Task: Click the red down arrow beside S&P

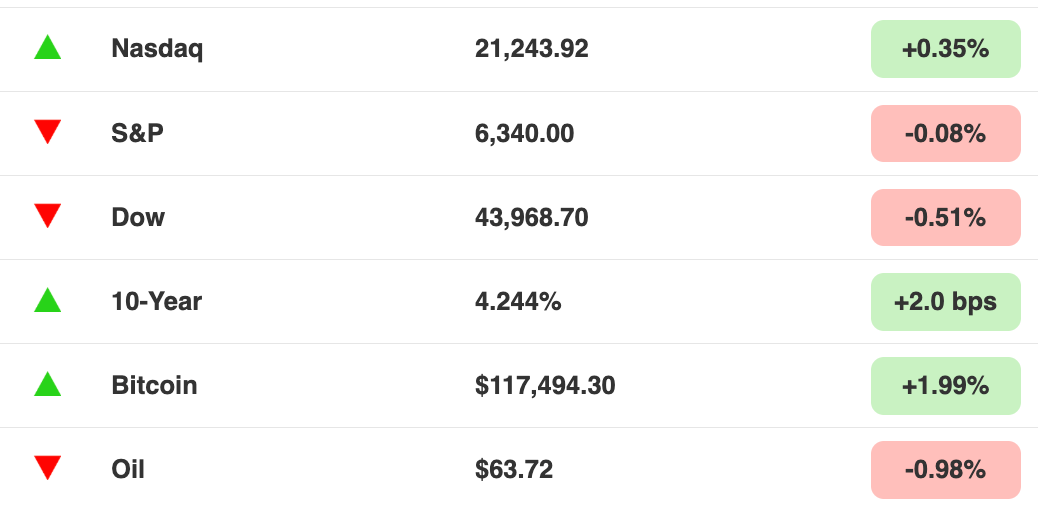Action: (x=48, y=132)
